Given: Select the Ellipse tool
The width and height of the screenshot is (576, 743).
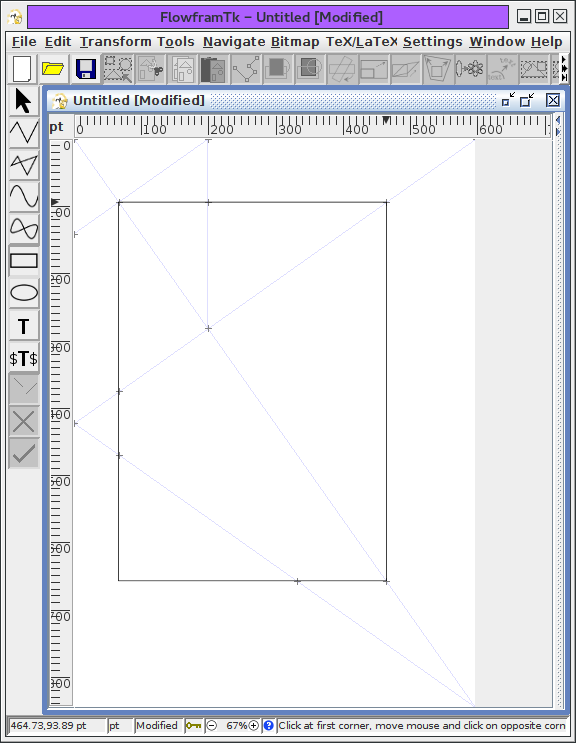Looking at the screenshot, I should [x=24, y=293].
